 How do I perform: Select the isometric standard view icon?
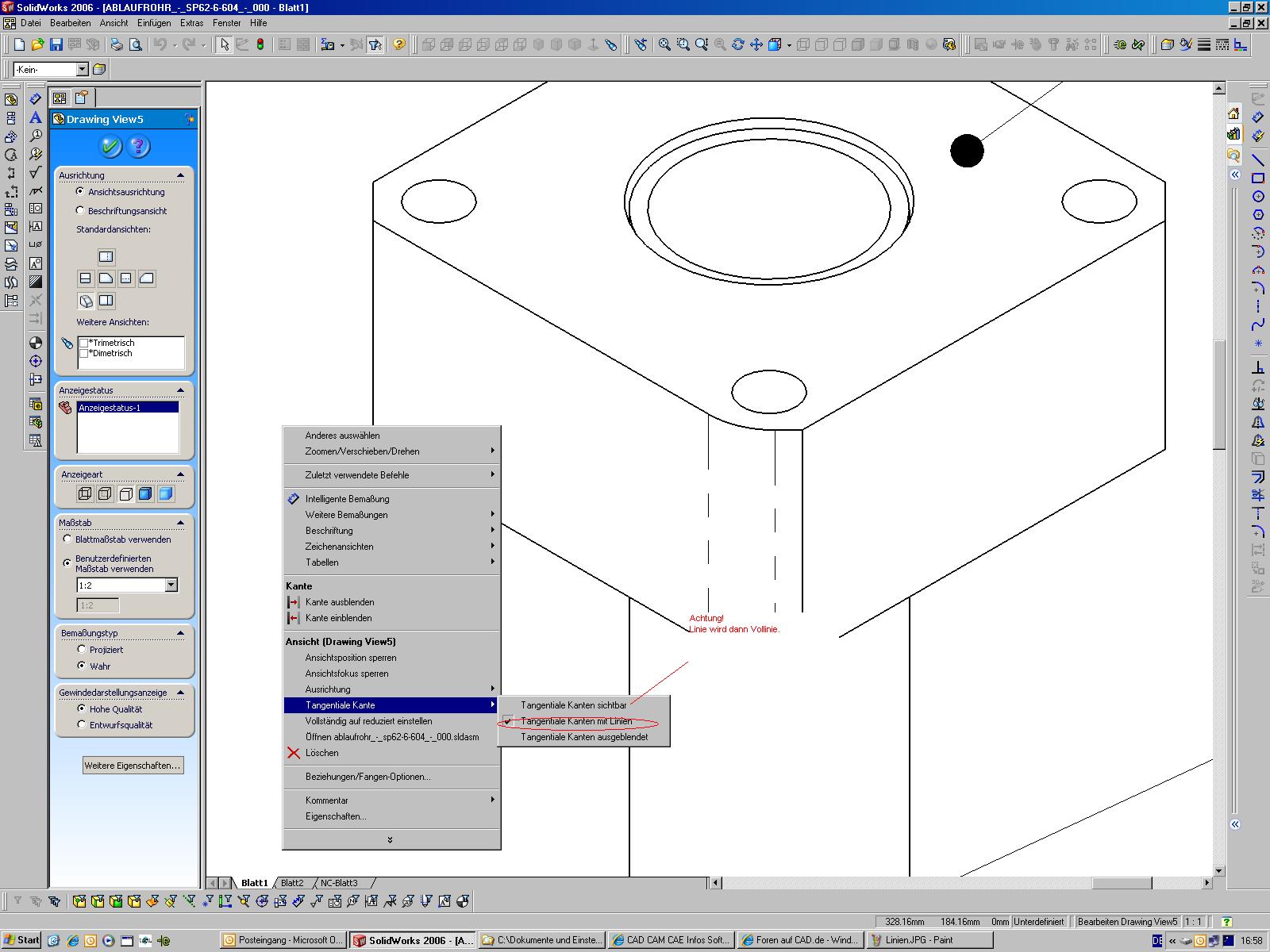pos(86,301)
